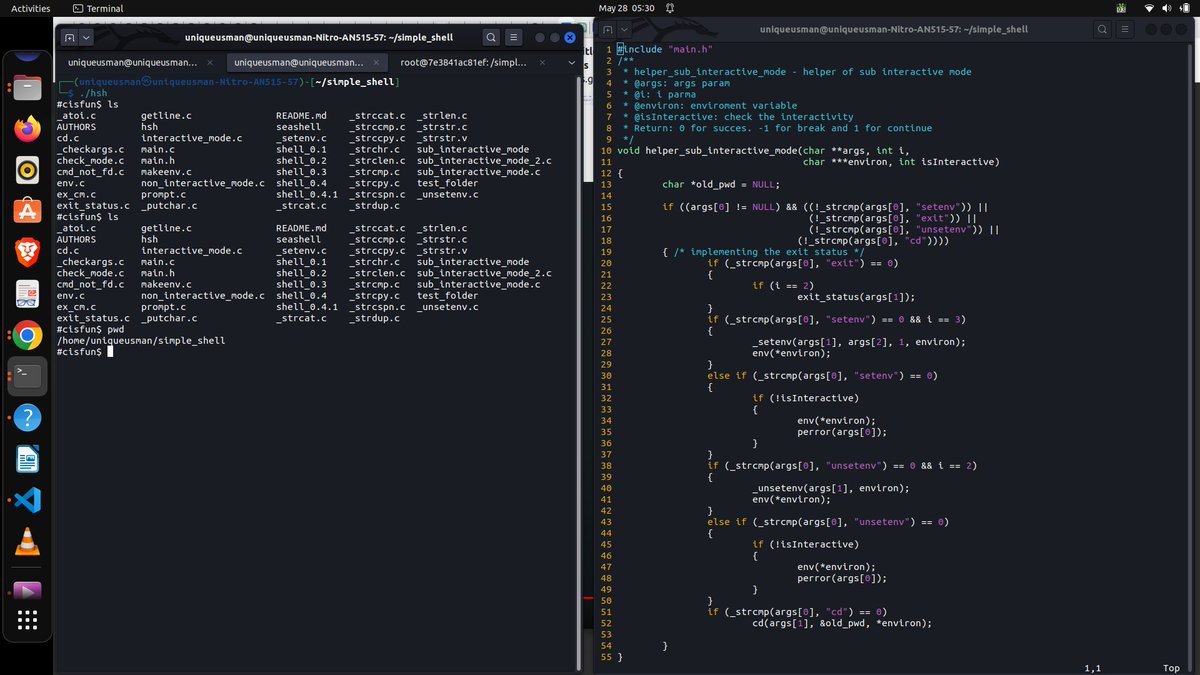Image resolution: width=1200 pixels, height=675 pixels.
Task: Click '#include "main.h"' line in vim
Action: pyautogui.click(x=665, y=49)
